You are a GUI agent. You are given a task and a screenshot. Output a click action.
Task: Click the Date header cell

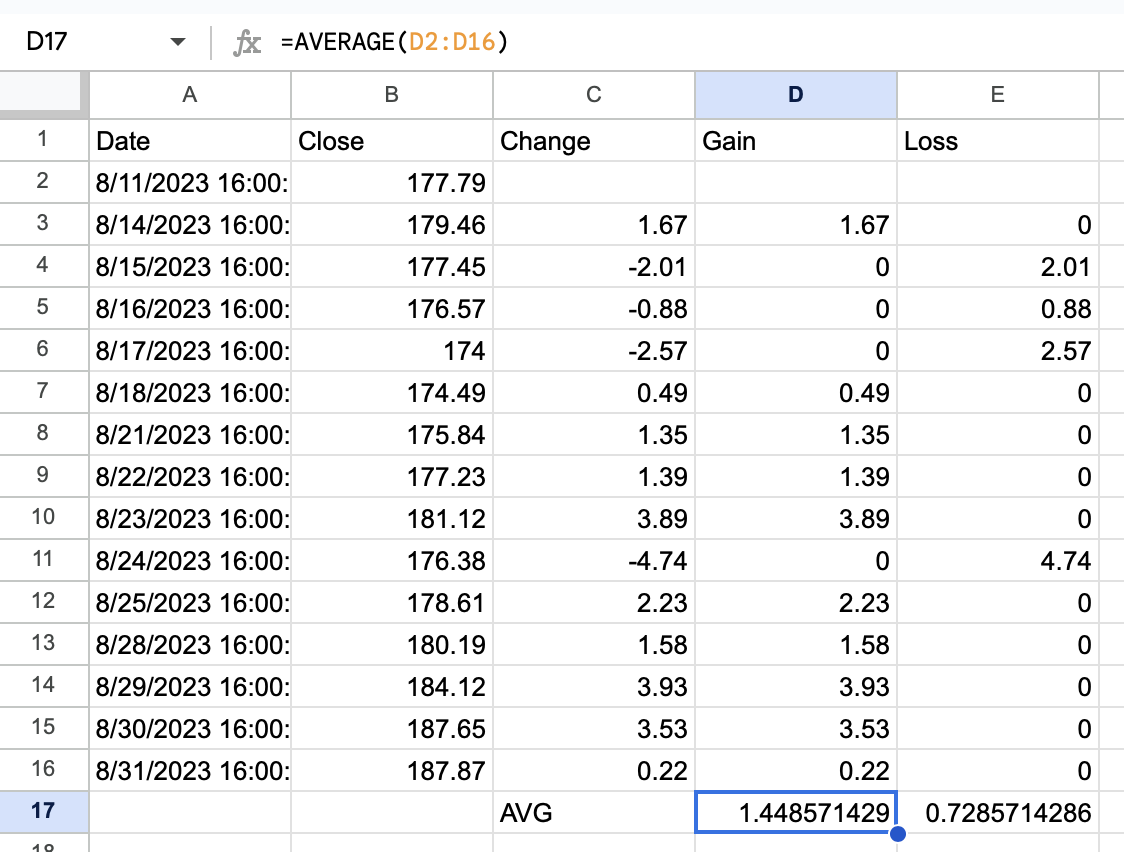190,140
